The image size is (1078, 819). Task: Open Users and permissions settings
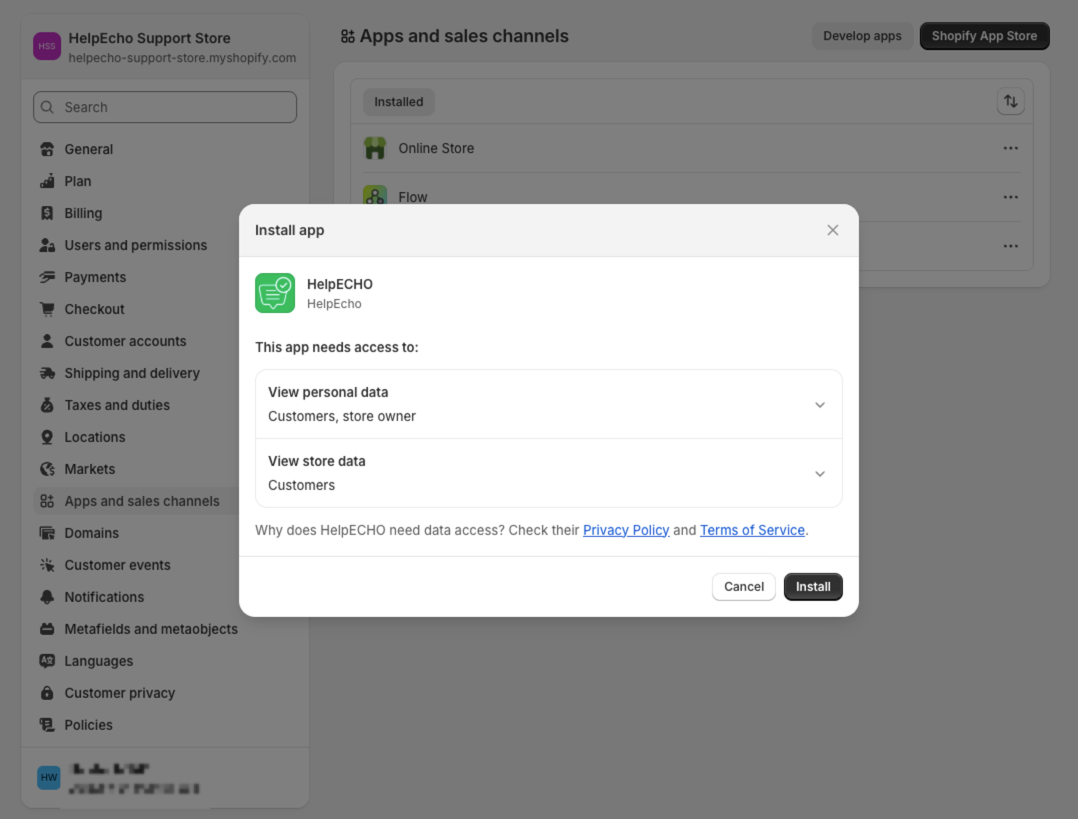coord(135,245)
